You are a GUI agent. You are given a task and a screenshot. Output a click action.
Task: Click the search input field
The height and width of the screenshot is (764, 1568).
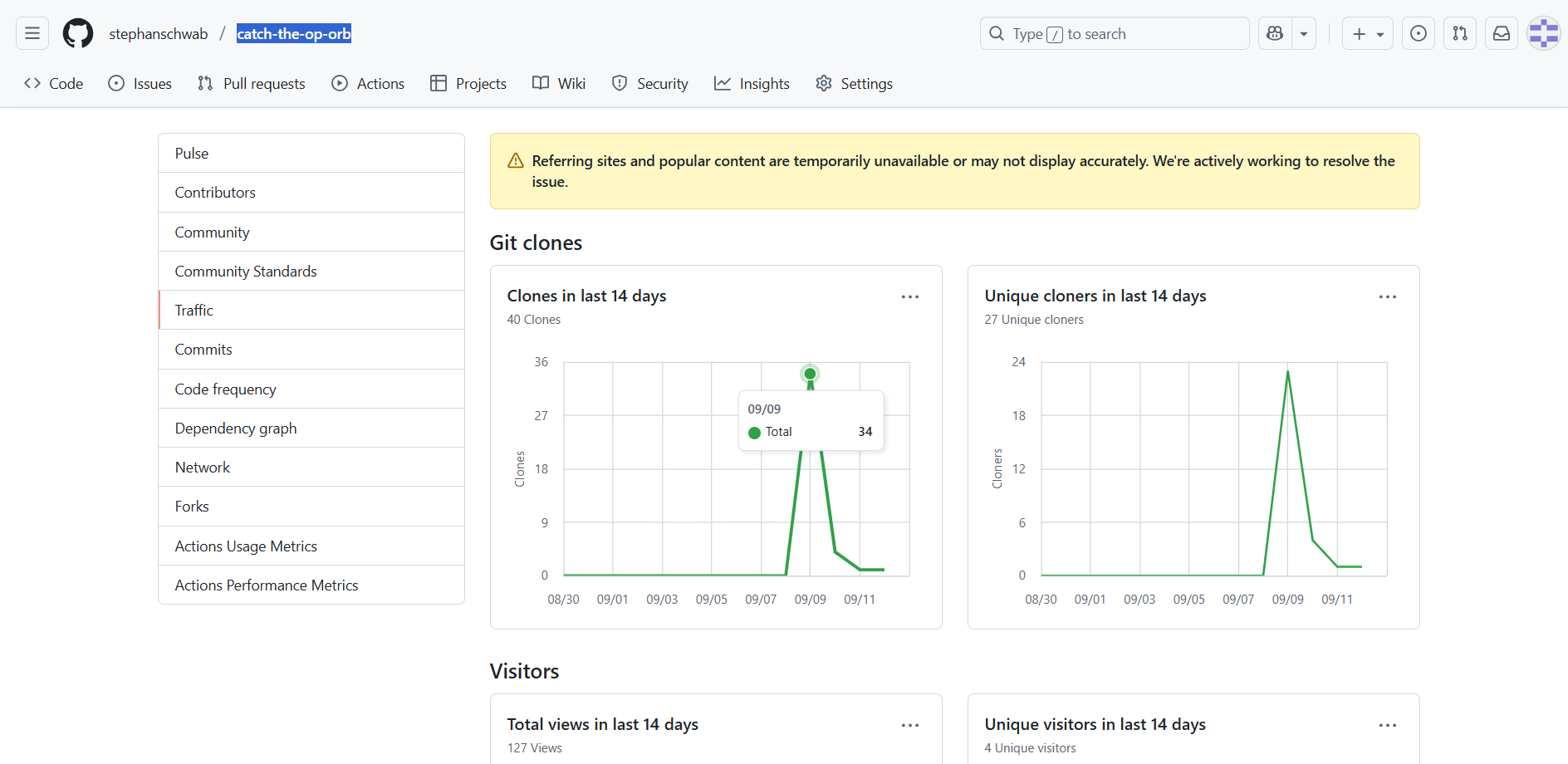pyautogui.click(x=1113, y=34)
